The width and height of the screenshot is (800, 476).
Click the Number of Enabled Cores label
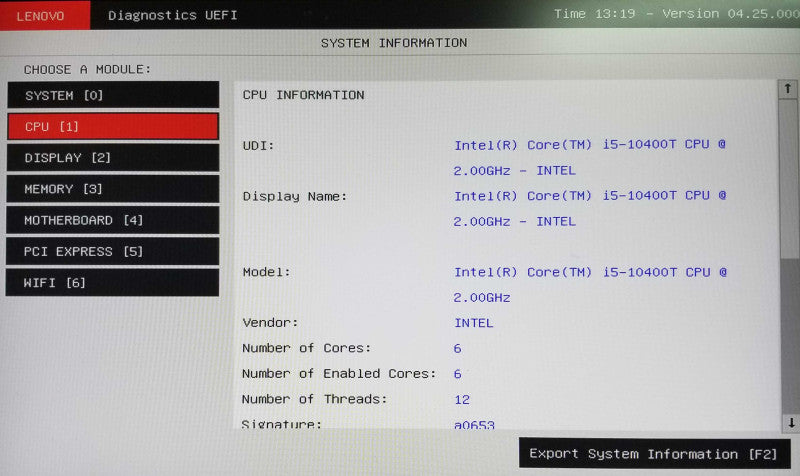(339, 373)
